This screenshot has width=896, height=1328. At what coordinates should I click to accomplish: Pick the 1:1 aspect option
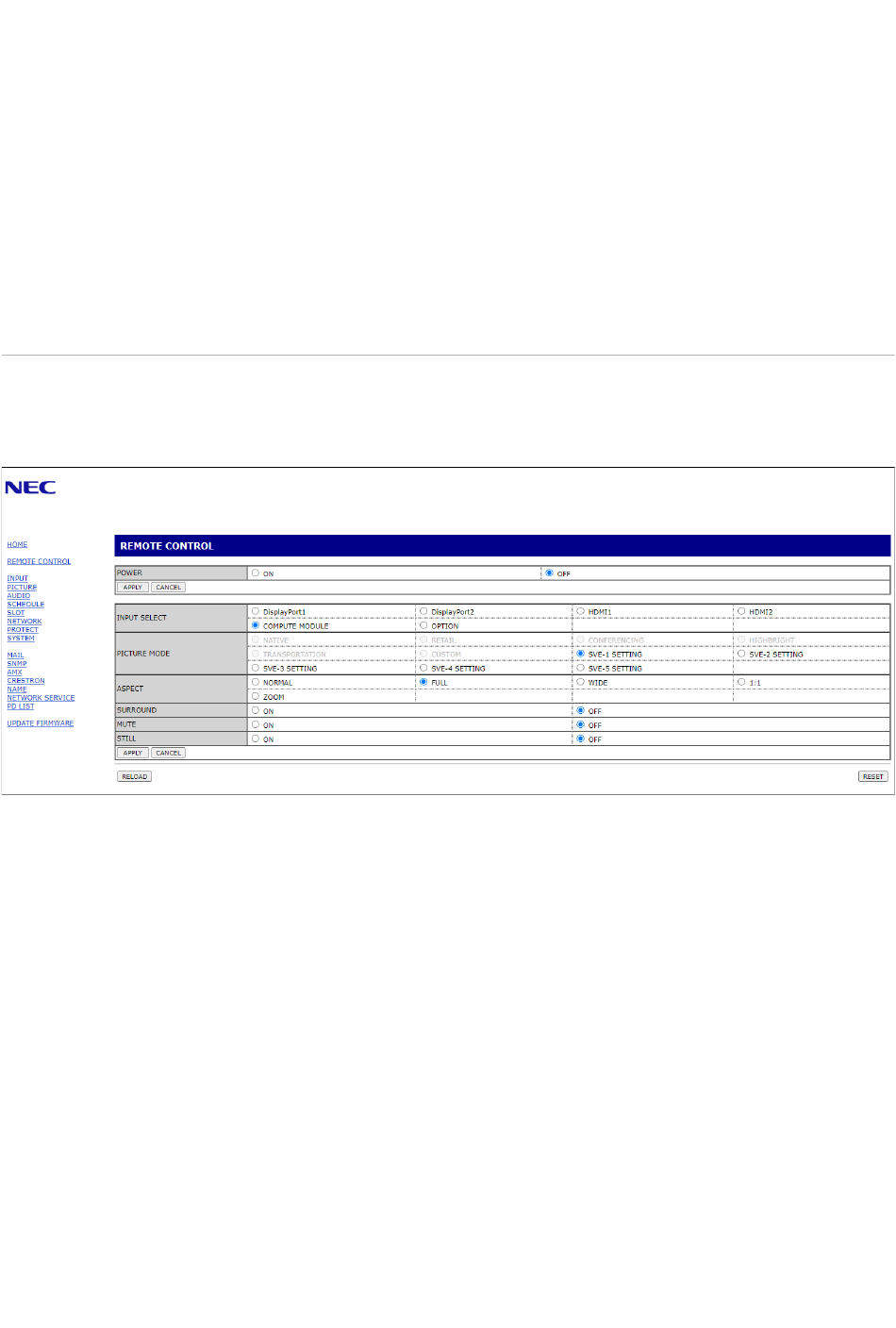click(741, 682)
